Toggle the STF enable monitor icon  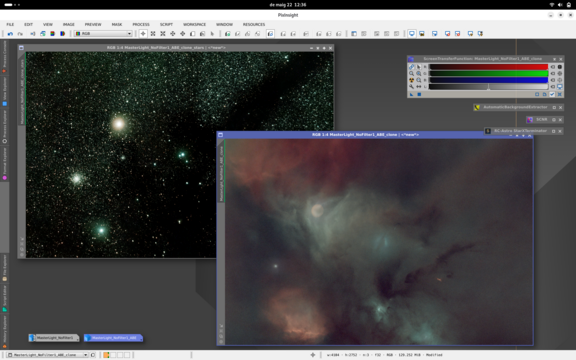(560, 87)
